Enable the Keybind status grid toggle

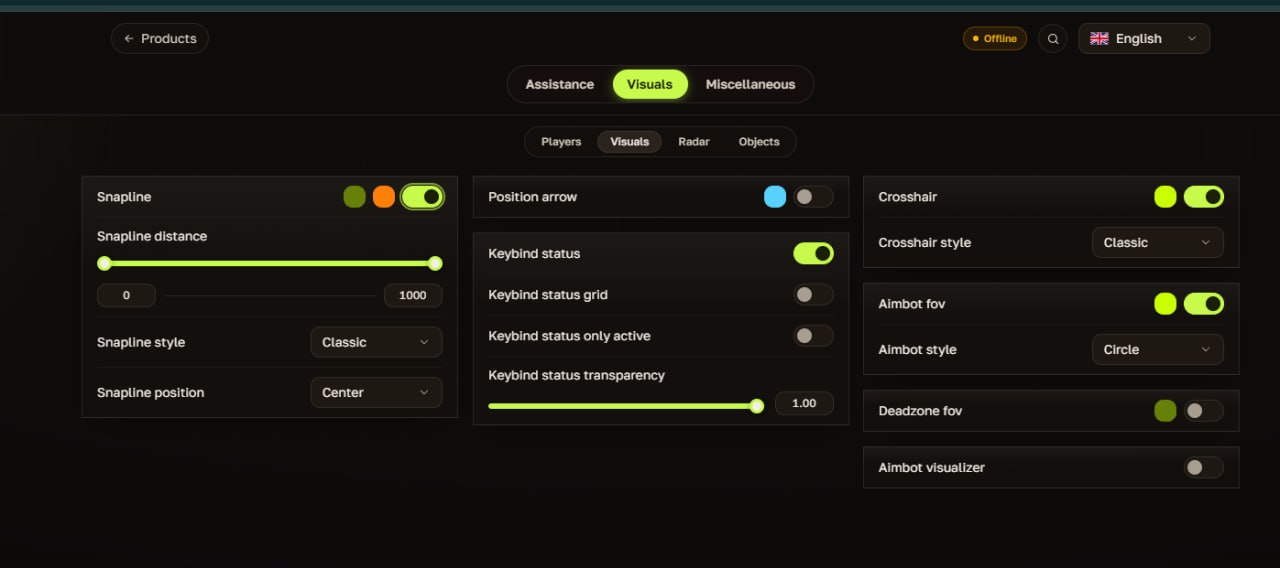pyautogui.click(x=813, y=295)
